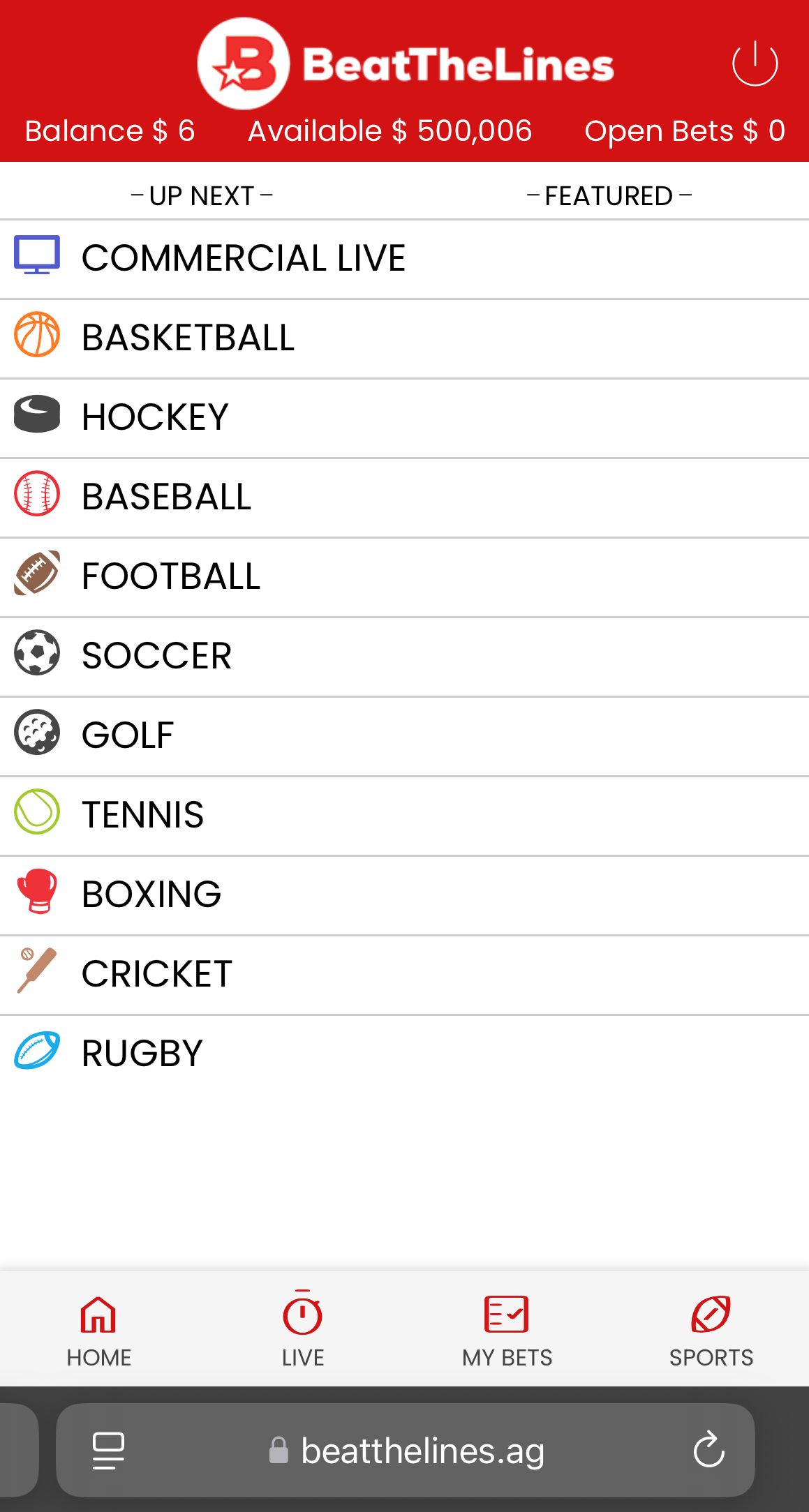Open Live in bottom navigation

pyautogui.click(x=303, y=1329)
